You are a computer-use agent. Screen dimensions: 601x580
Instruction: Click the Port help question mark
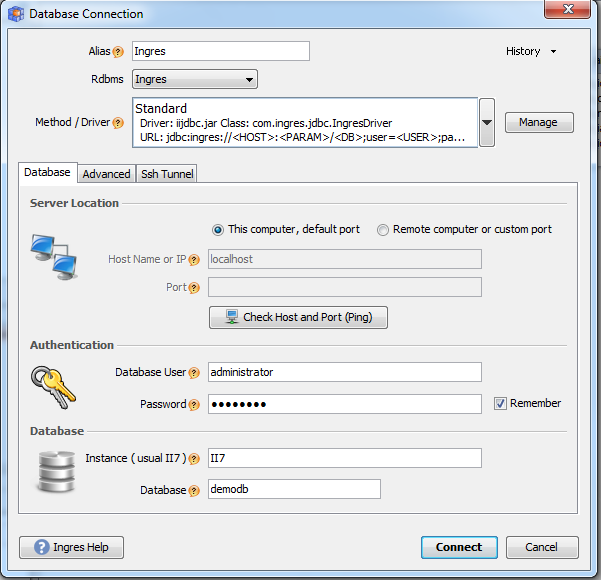[x=194, y=288]
